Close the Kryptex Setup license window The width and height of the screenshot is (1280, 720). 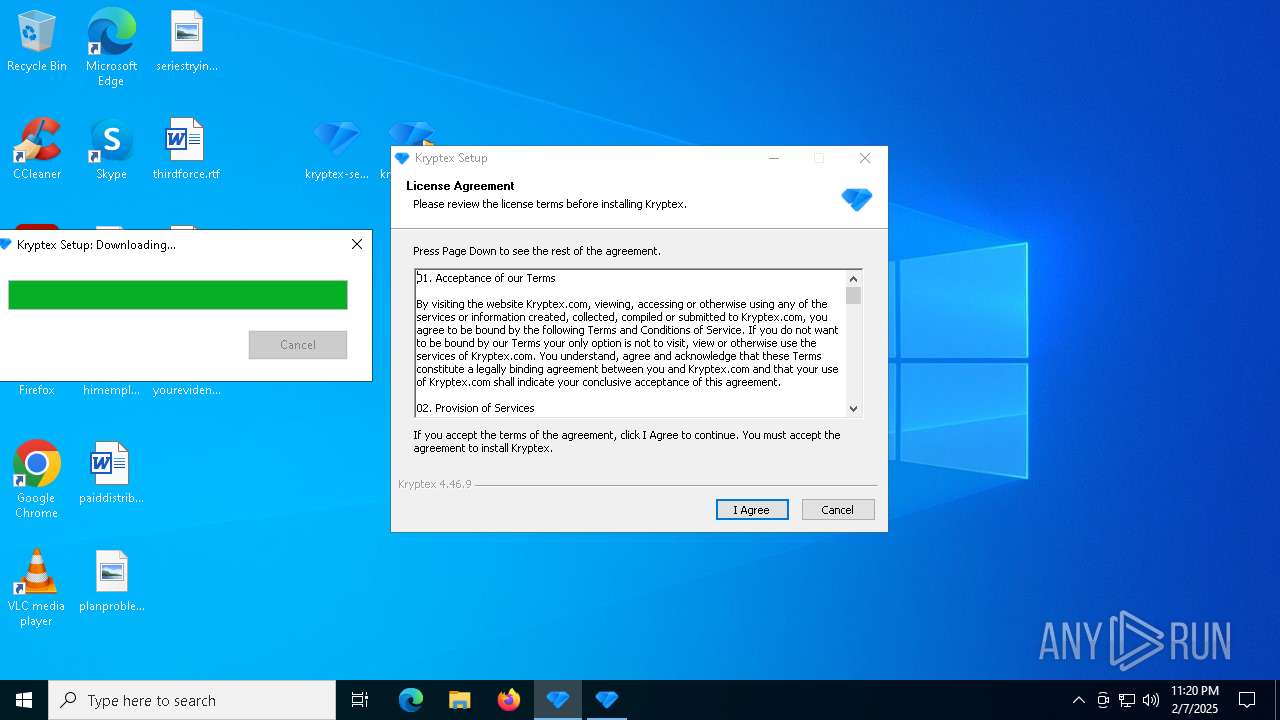865,158
